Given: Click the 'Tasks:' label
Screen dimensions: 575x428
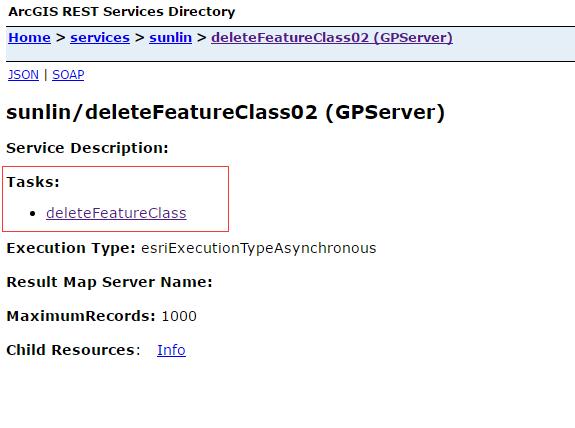Looking at the screenshot, I should [33, 182].
